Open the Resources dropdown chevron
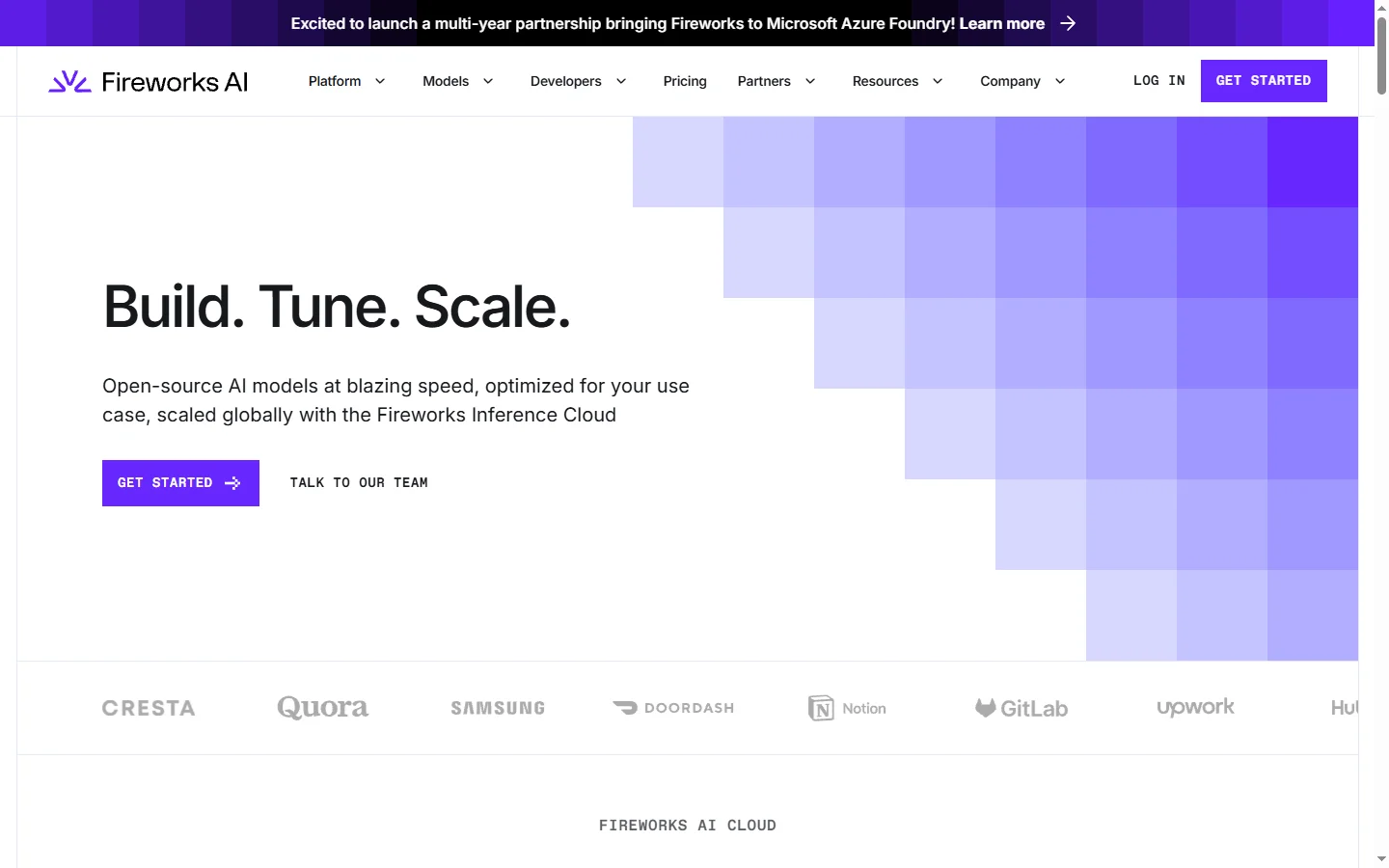1389x868 pixels. pyautogui.click(x=938, y=81)
